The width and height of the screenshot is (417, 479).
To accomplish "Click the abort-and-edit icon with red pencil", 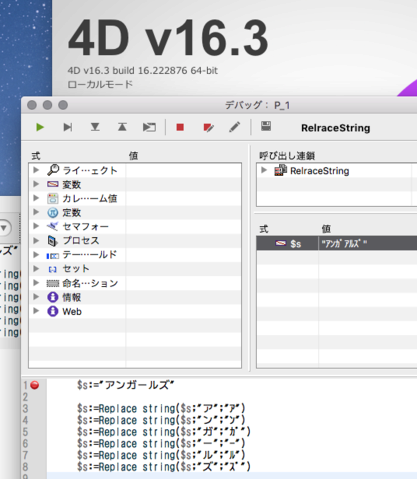I will pos(208,127).
